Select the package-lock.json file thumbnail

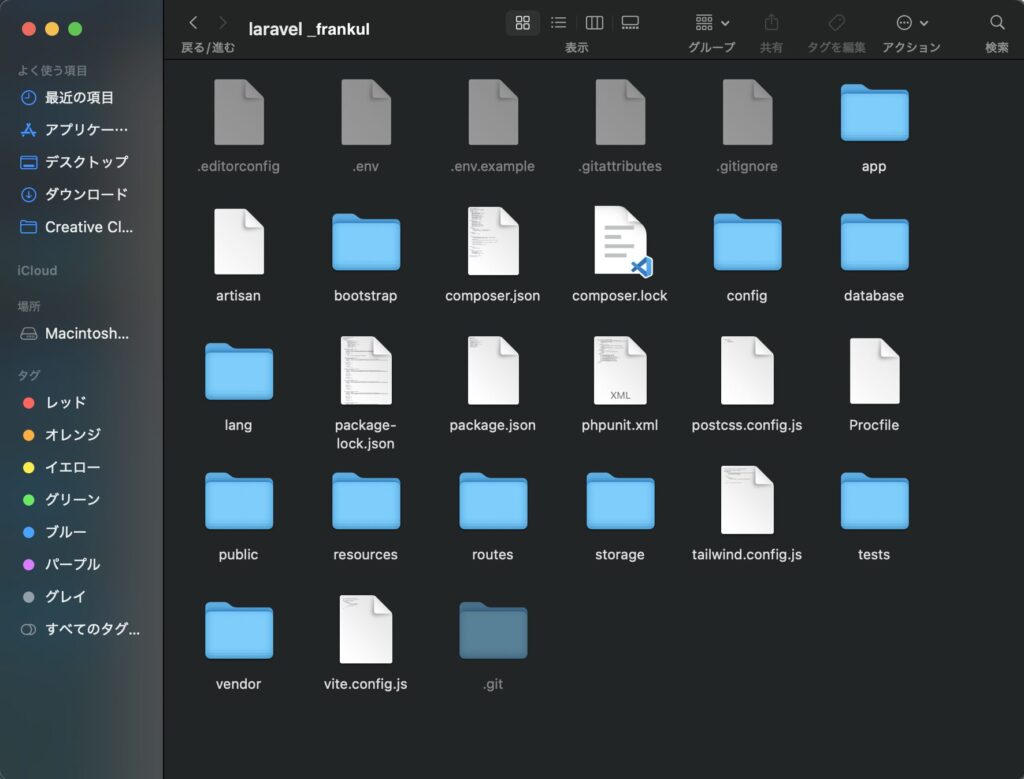[366, 370]
